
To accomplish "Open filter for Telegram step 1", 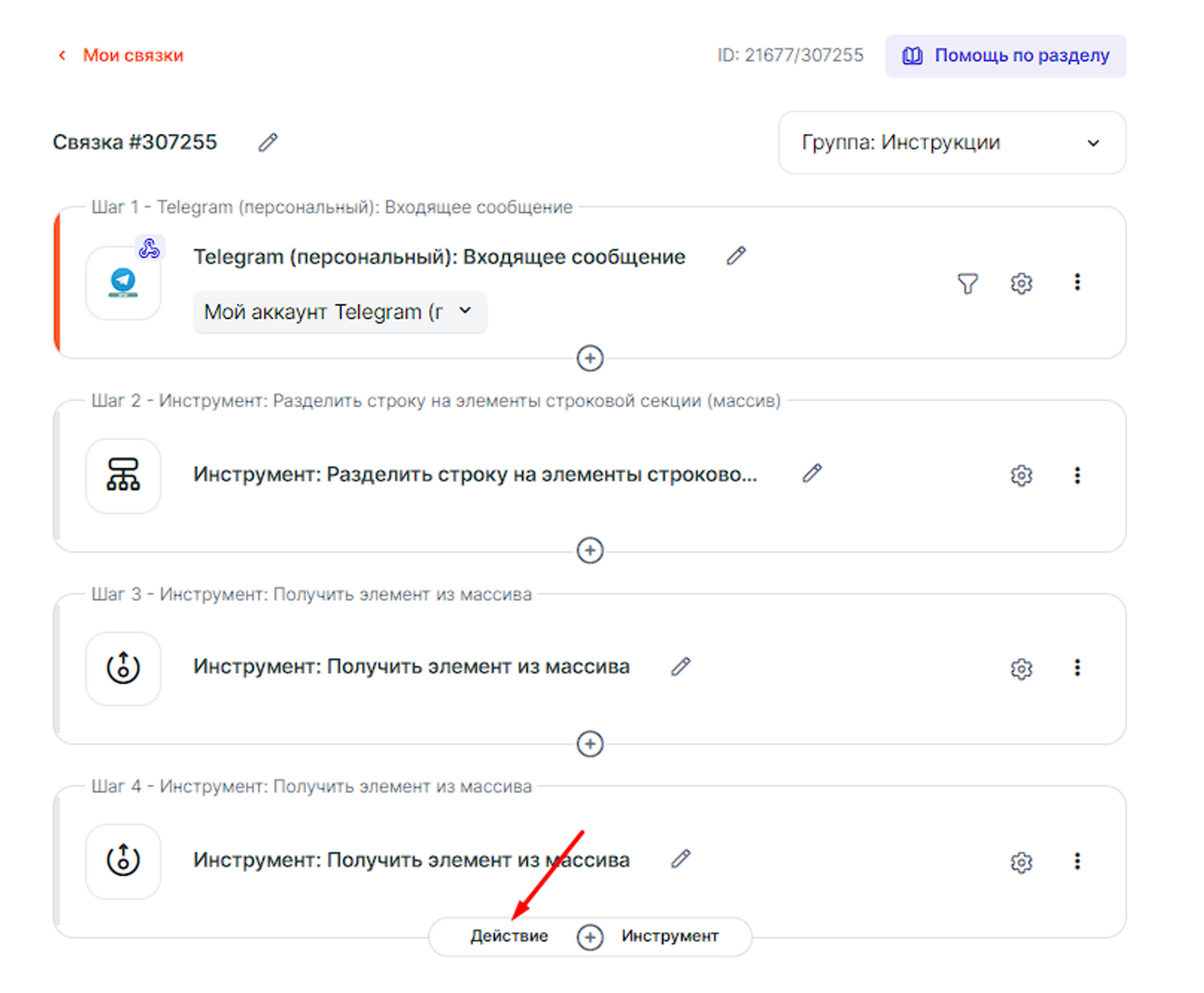I will click(x=967, y=284).
